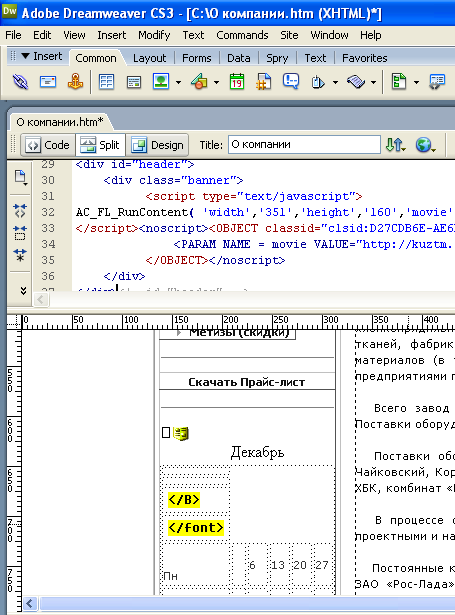Screen dimensions: 455x615
Task: Click the yellow </B> tag marker
Action: 184,500
